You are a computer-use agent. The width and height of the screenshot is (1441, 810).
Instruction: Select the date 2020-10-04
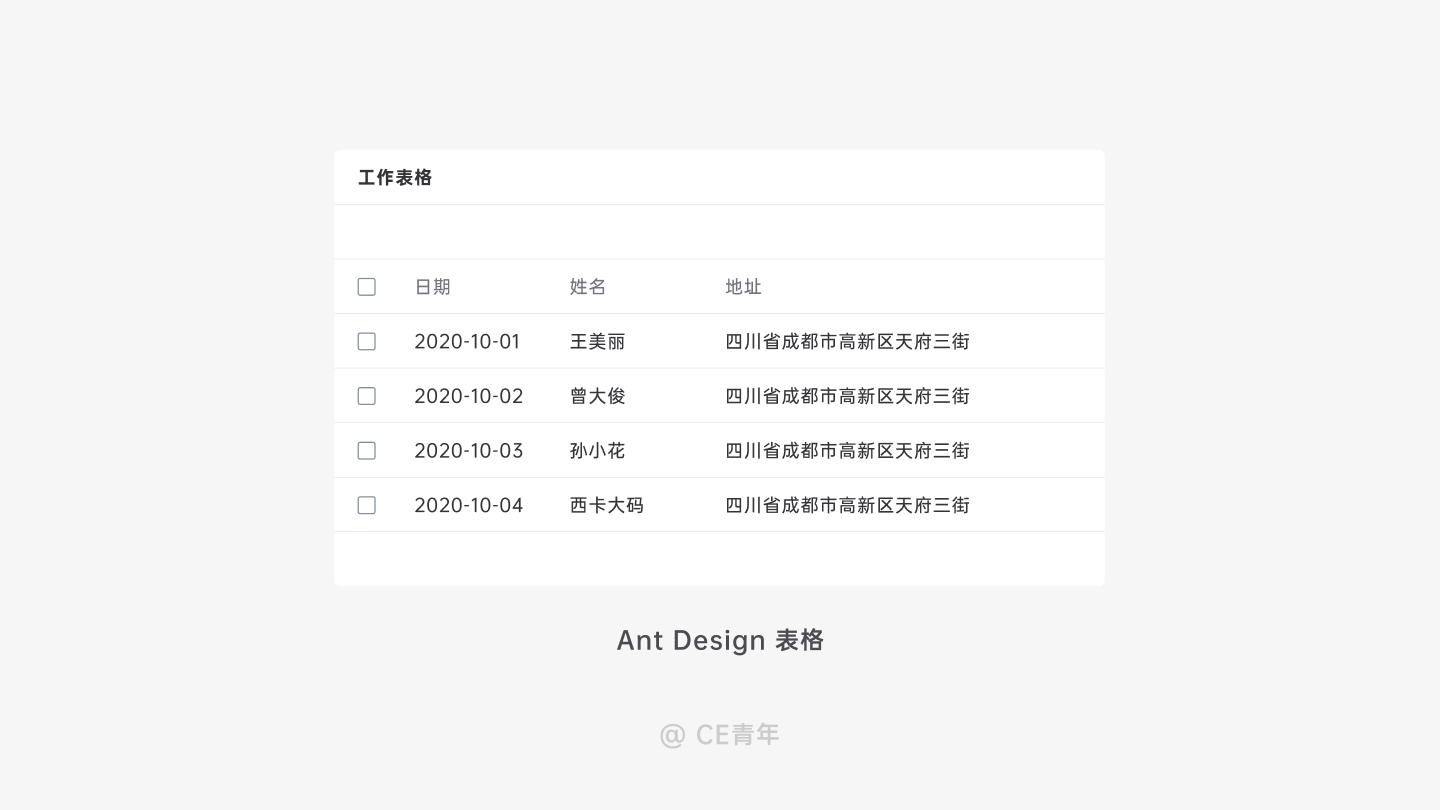469,505
